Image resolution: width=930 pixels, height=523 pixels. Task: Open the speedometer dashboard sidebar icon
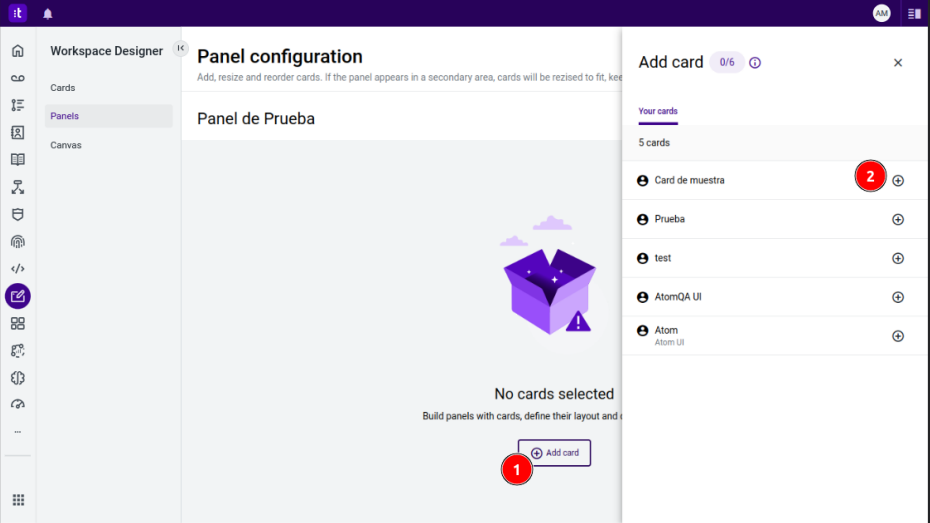pos(17,404)
